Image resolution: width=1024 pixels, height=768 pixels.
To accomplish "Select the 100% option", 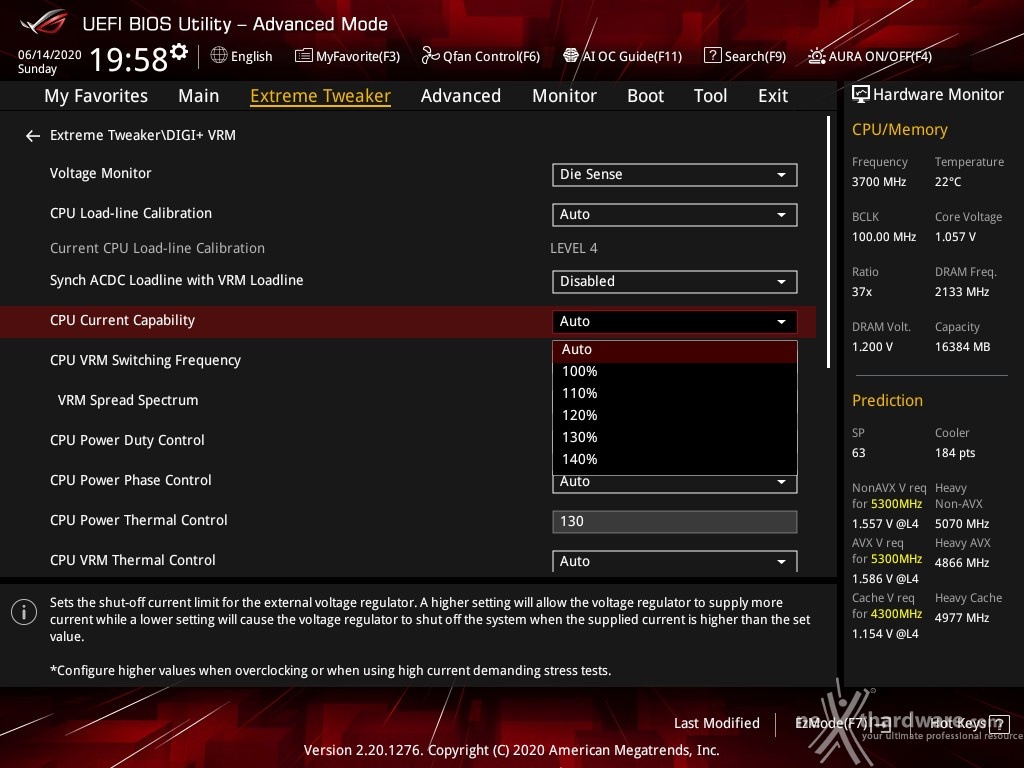I will (x=675, y=372).
